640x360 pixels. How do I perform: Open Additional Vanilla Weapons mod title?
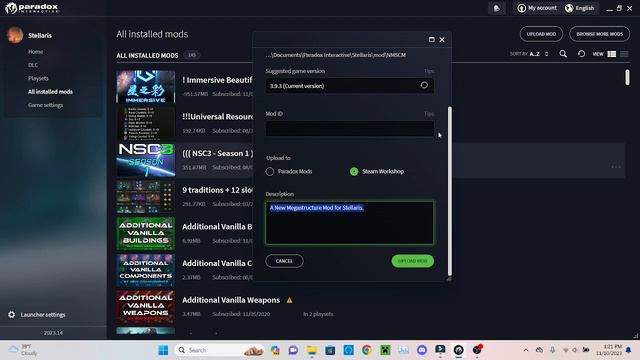tap(231, 300)
